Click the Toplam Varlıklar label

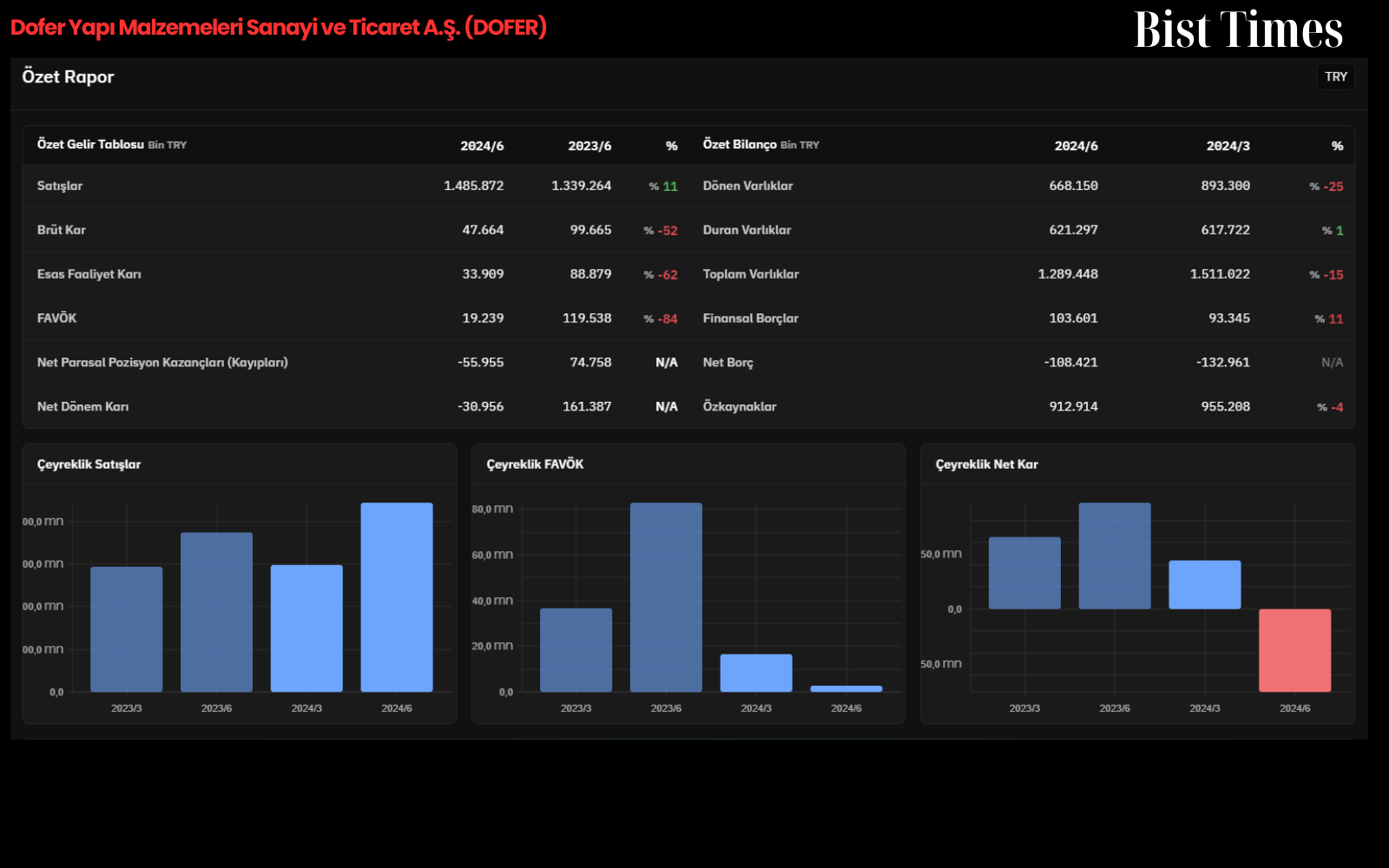tap(751, 274)
